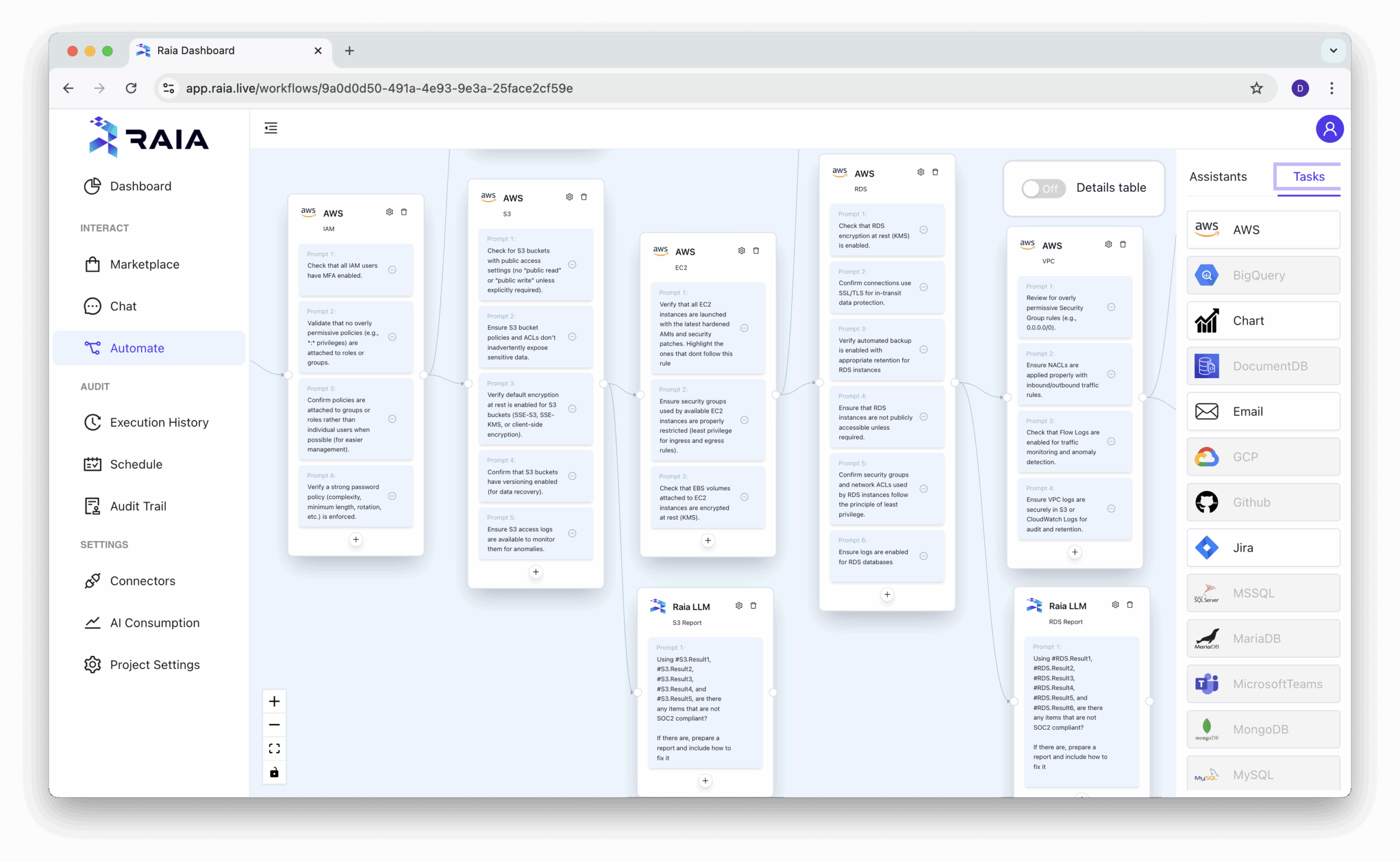Remove S3 prompt about public access settings
This screenshot has width=1400, height=862.
click(572, 265)
